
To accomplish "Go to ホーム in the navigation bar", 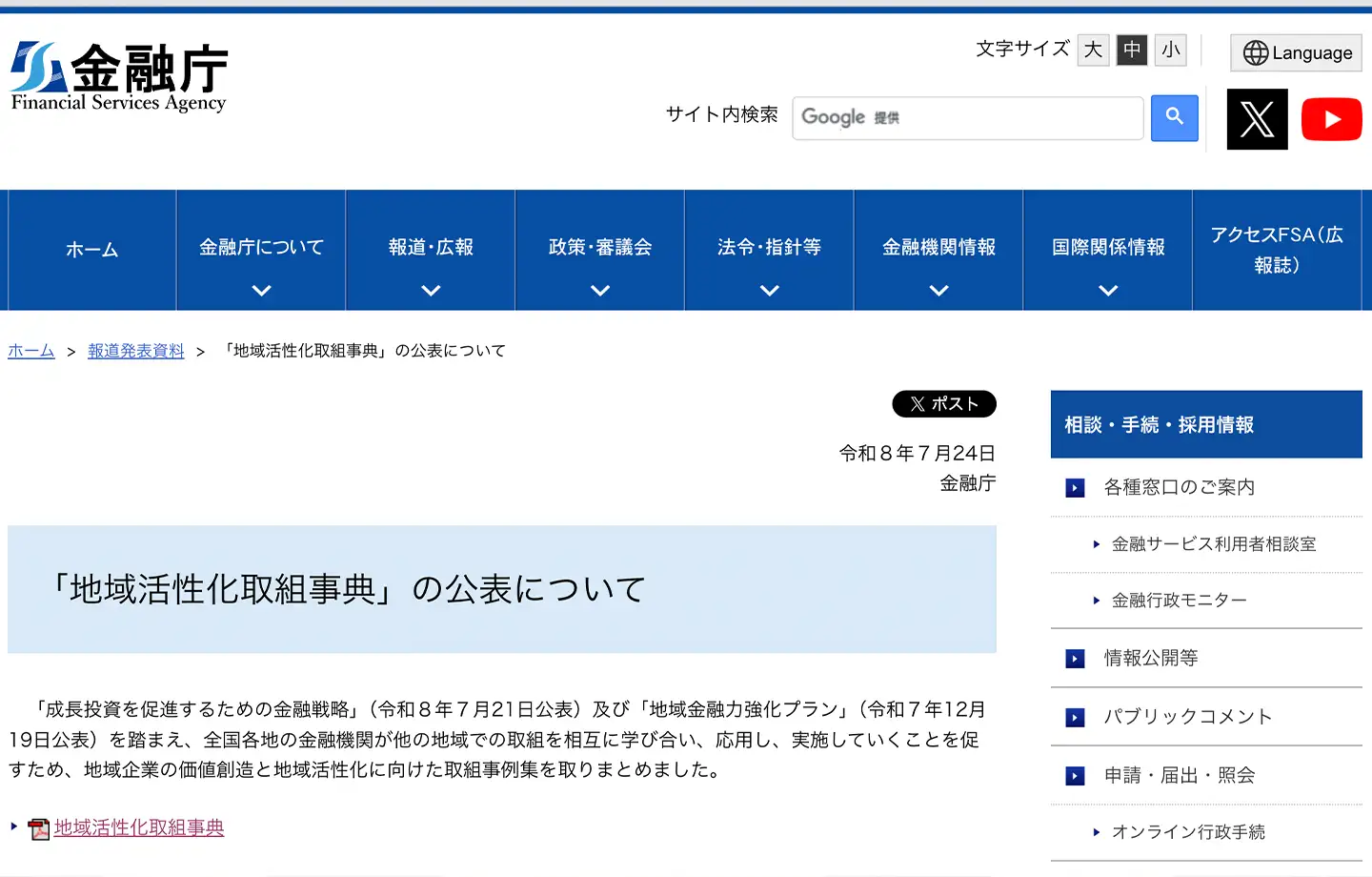I will pyautogui.click(x=91, y=250).
